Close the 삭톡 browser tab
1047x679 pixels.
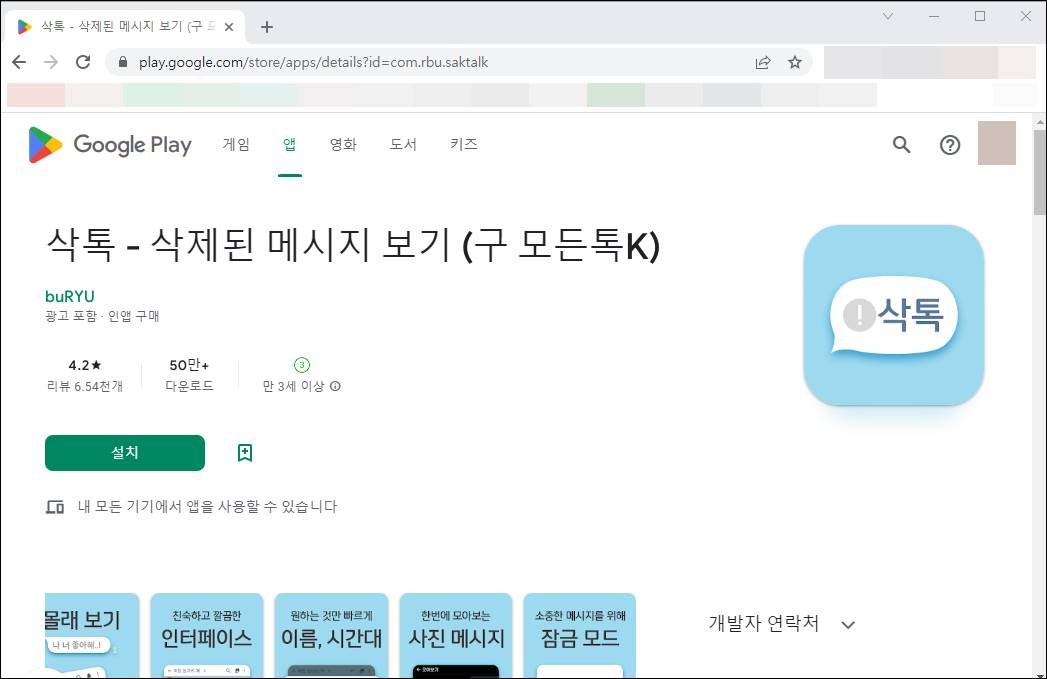229,27
